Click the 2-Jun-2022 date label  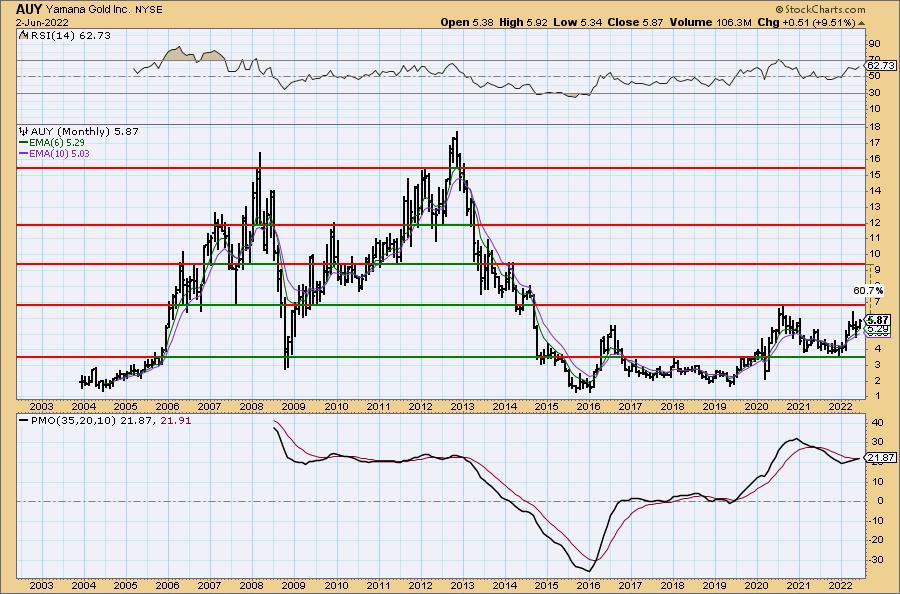pos(42,22)
